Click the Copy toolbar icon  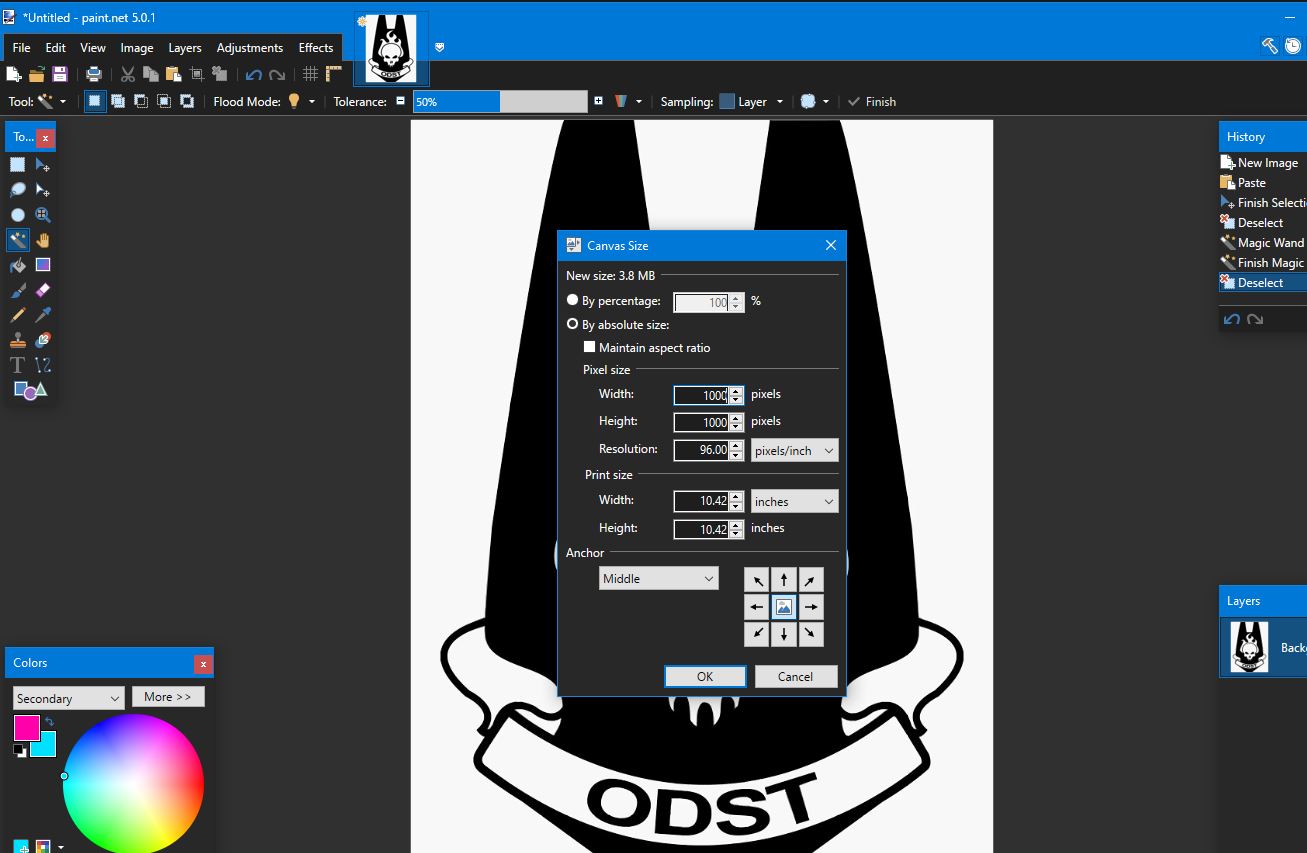pyautogui.click(x=151, y=74)
